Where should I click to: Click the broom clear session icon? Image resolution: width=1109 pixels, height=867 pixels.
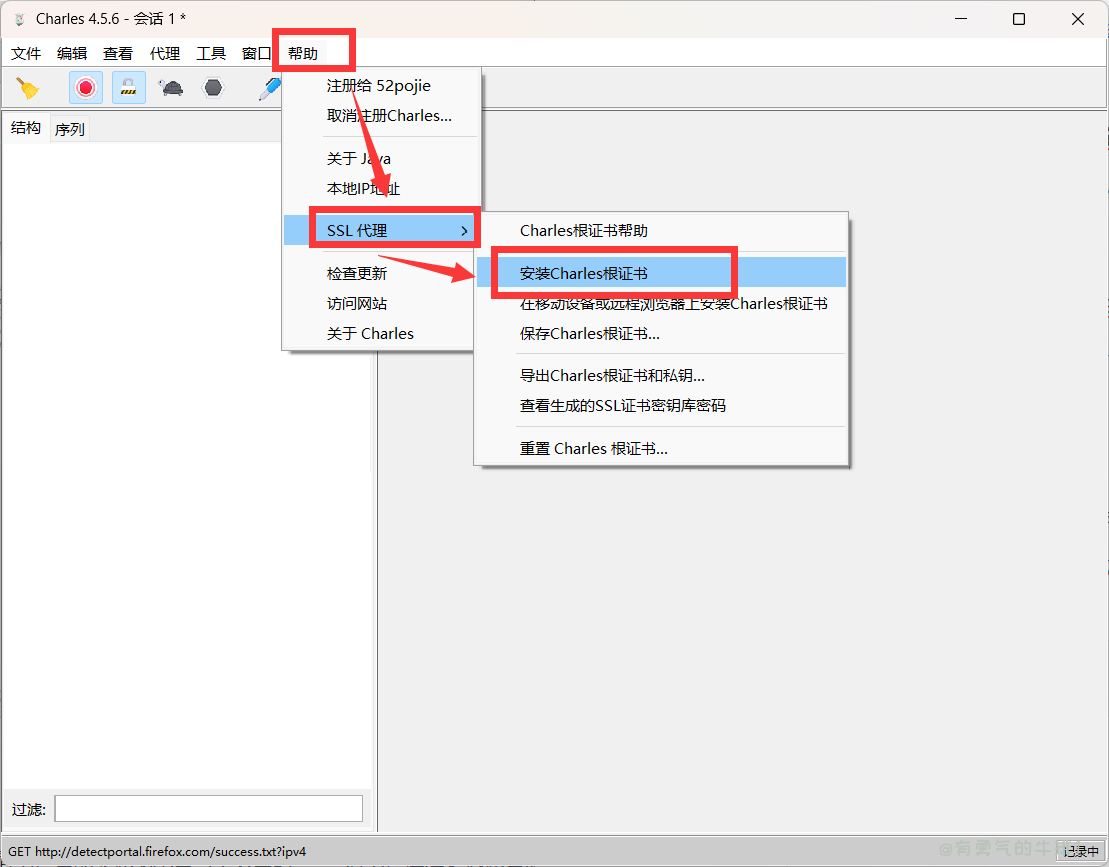(x=28, y=88)
